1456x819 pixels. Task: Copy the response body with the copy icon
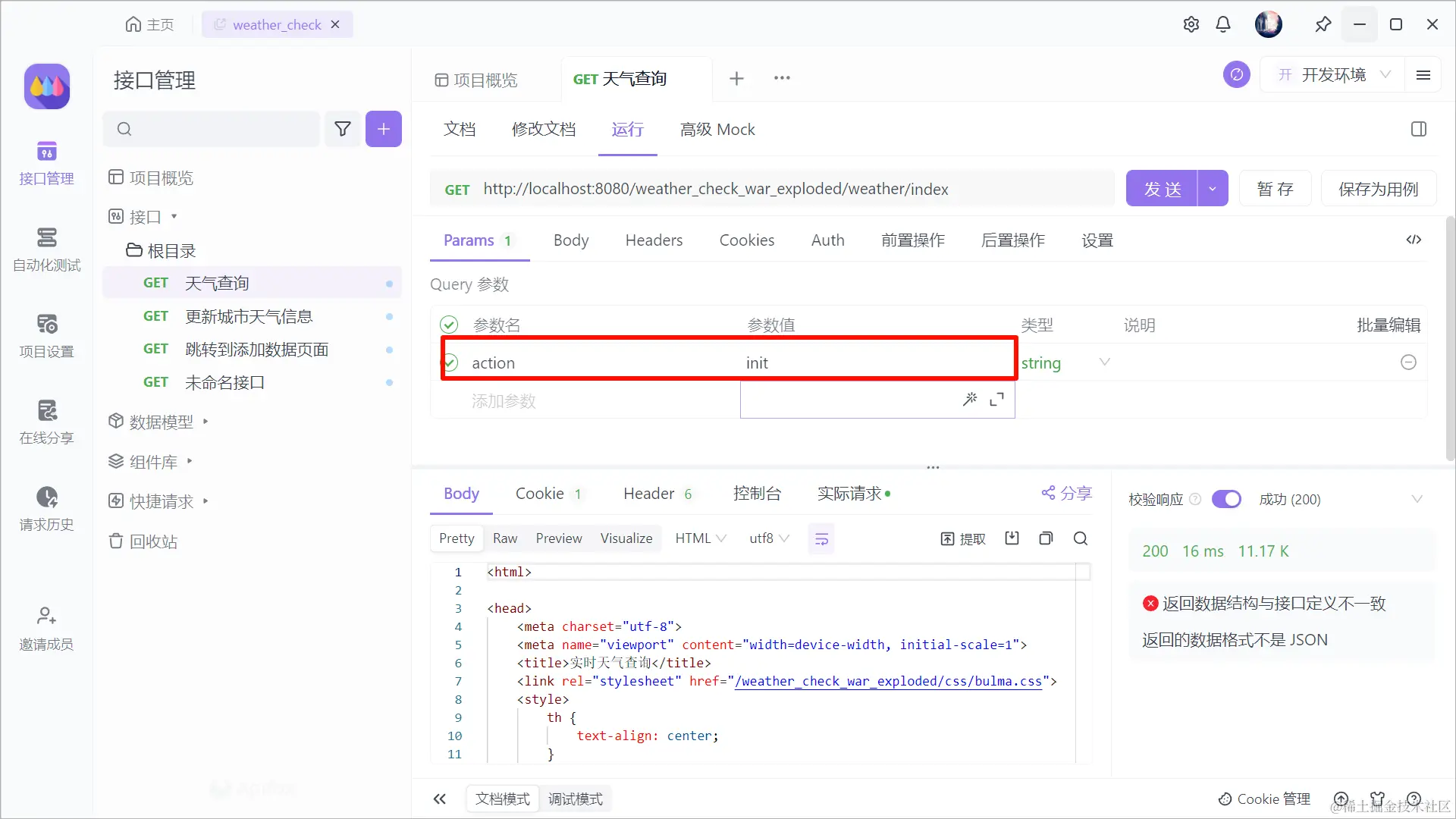coord(1046,538)
